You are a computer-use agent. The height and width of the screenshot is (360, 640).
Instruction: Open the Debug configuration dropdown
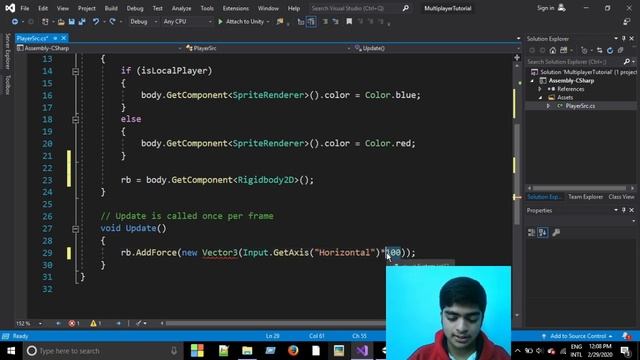[x=143, y=22]
